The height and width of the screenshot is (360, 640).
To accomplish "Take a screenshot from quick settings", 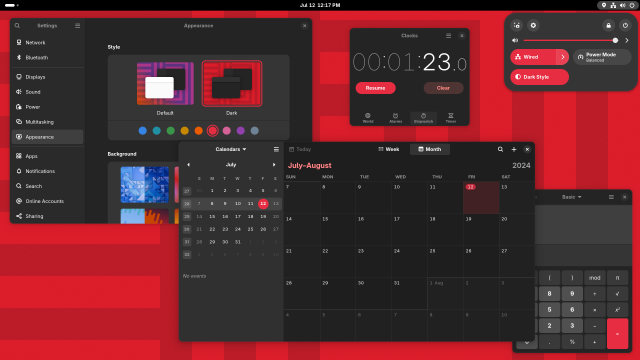I will [517, 25].
